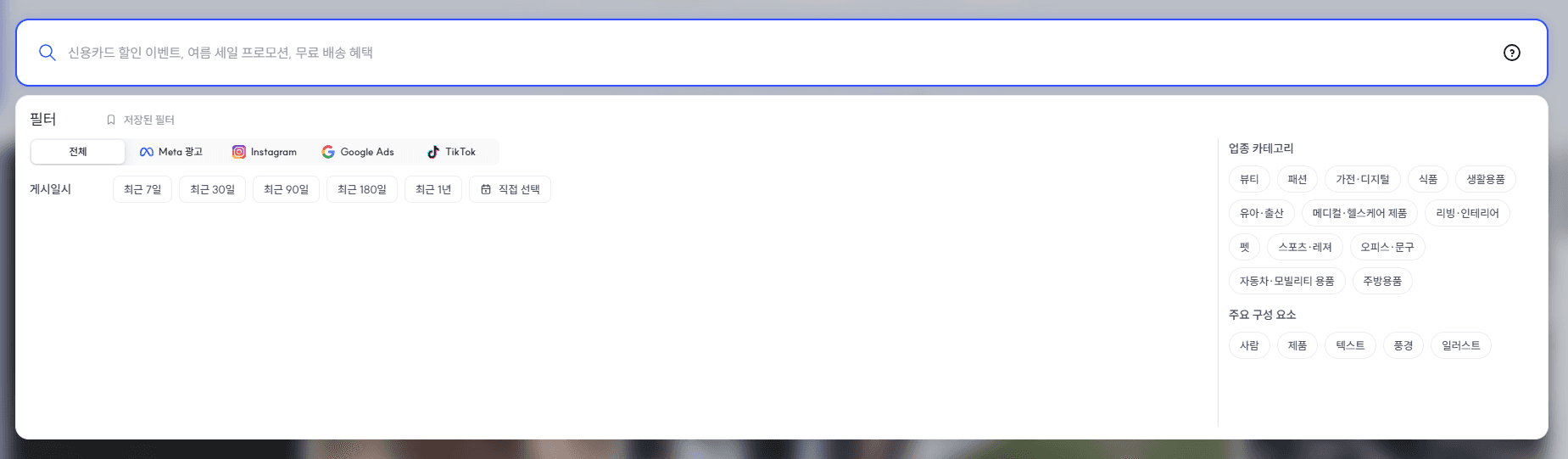This screenshot has height=459, width=1568.
Task: Select the TikTok platform tab
Action: [451, 152]
